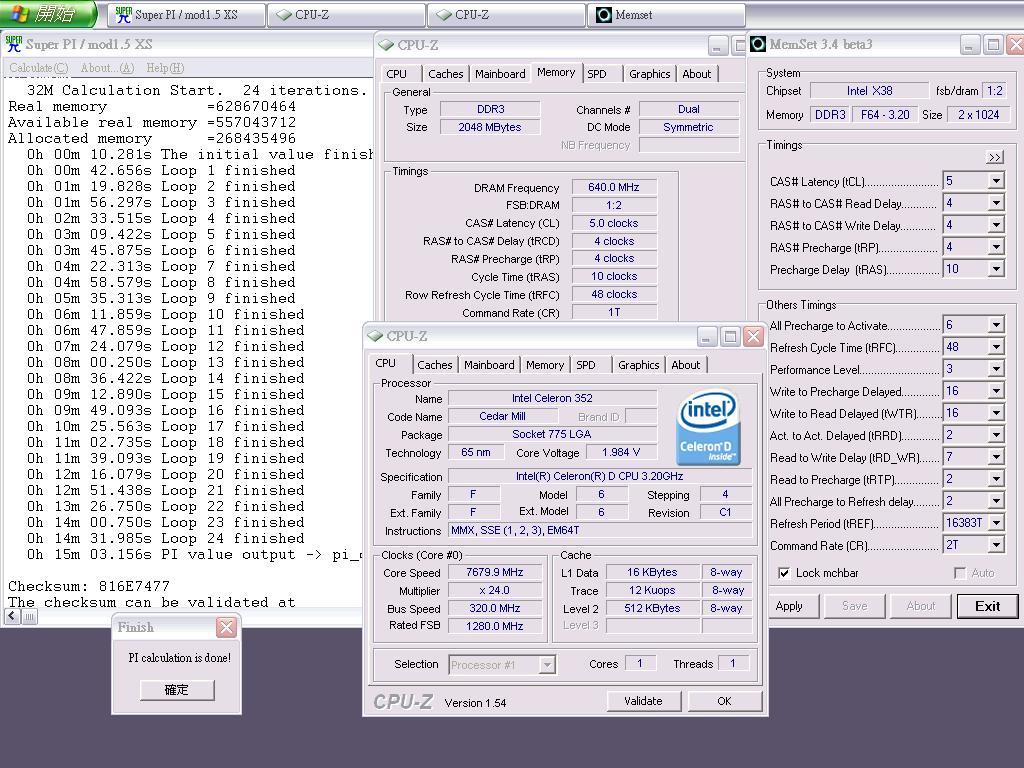Open Write to Precharge Delayed dropdown
Image resolution: width=1024 pixels, height=768 pixels.
tap(995, 391)
